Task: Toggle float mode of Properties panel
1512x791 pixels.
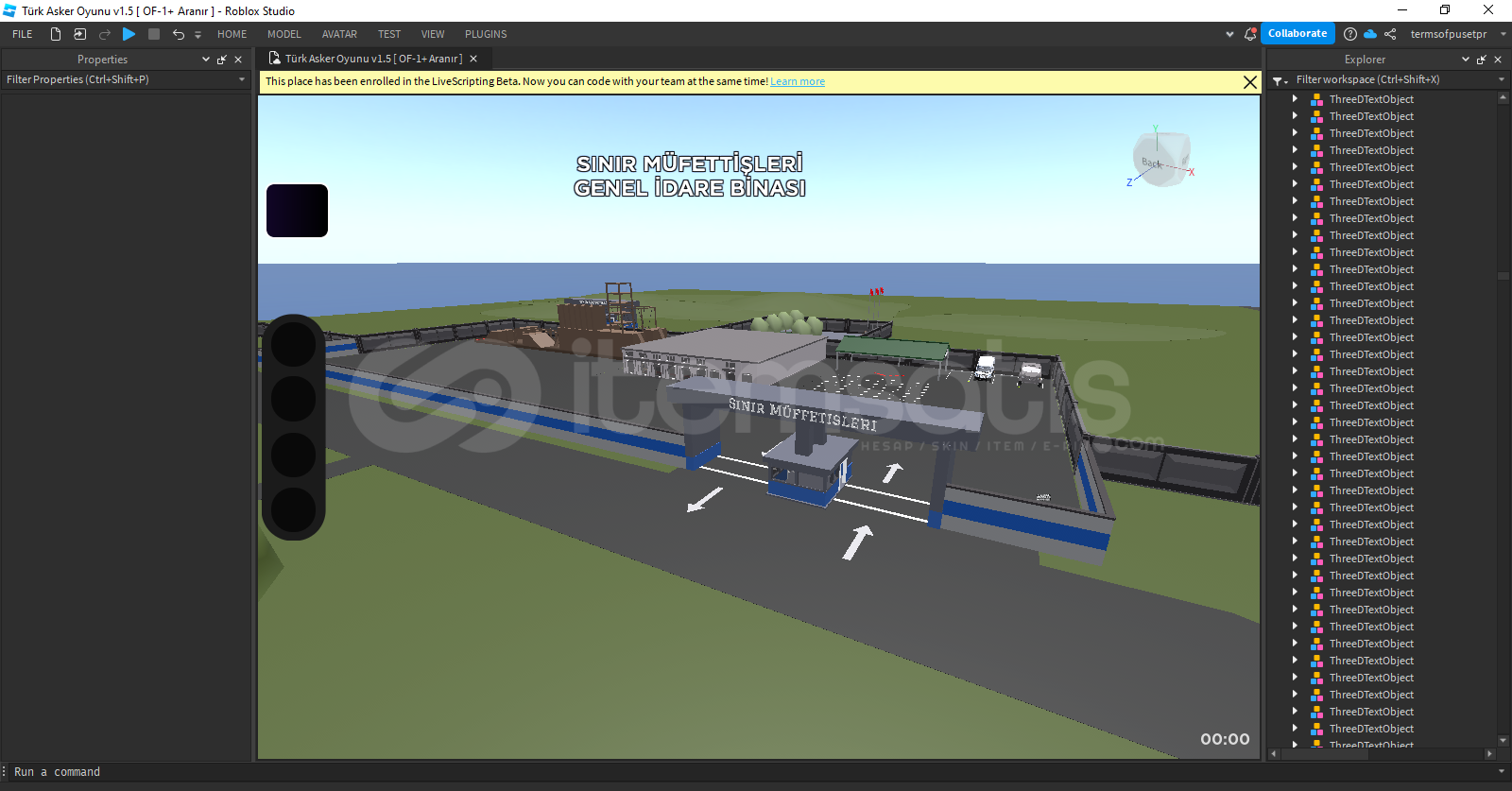Action: 222,60
